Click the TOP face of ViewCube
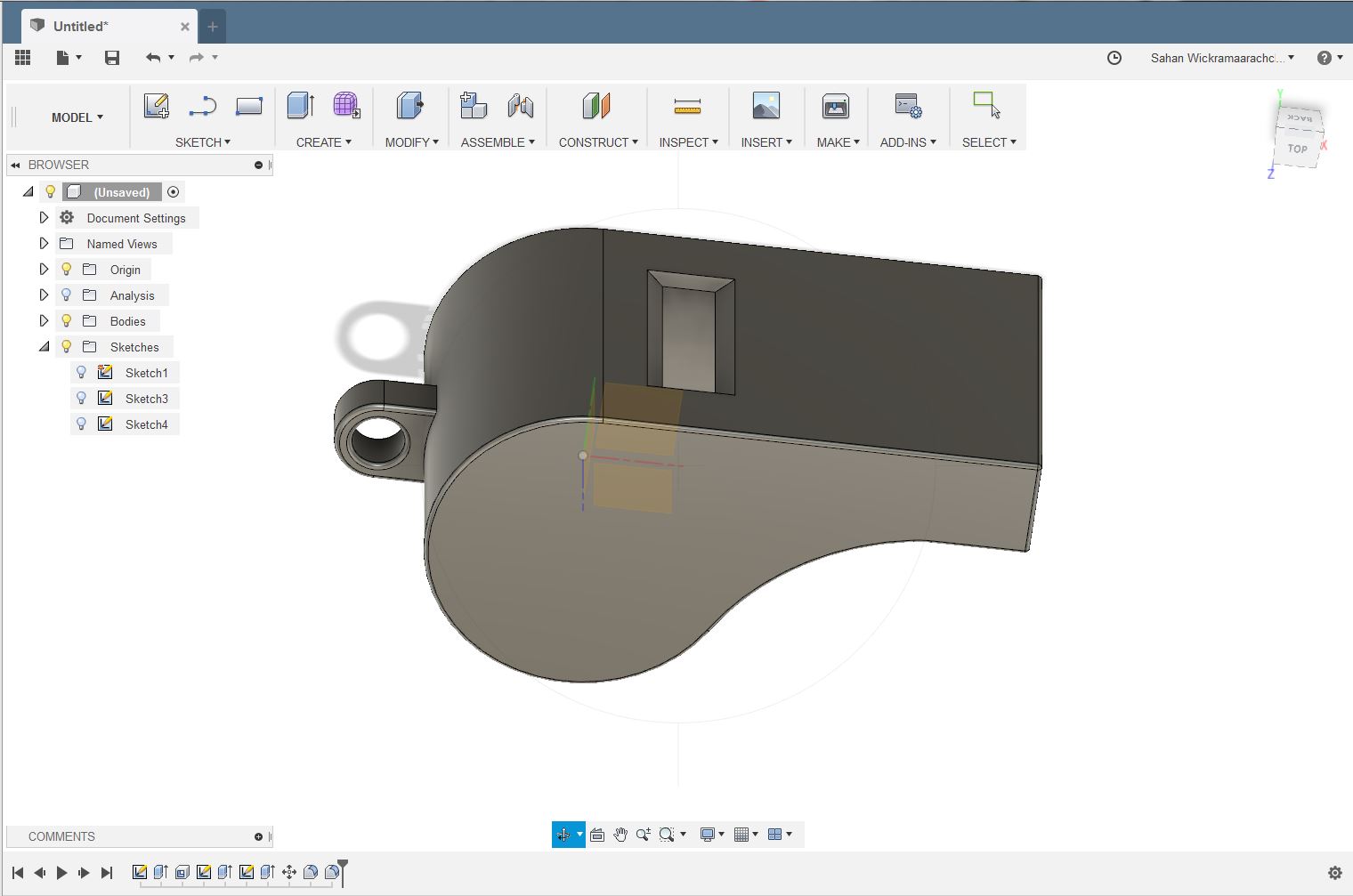The image size is (1353, 896). pos(1298,149)
